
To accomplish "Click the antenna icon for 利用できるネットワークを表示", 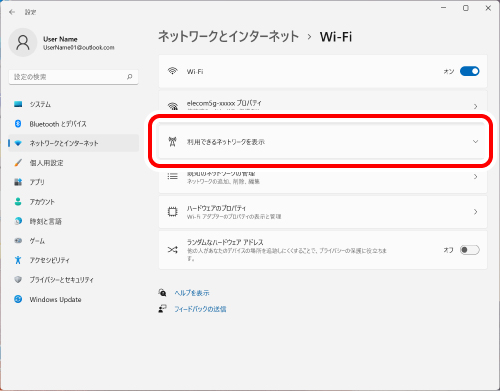I will tap(172, 142).
